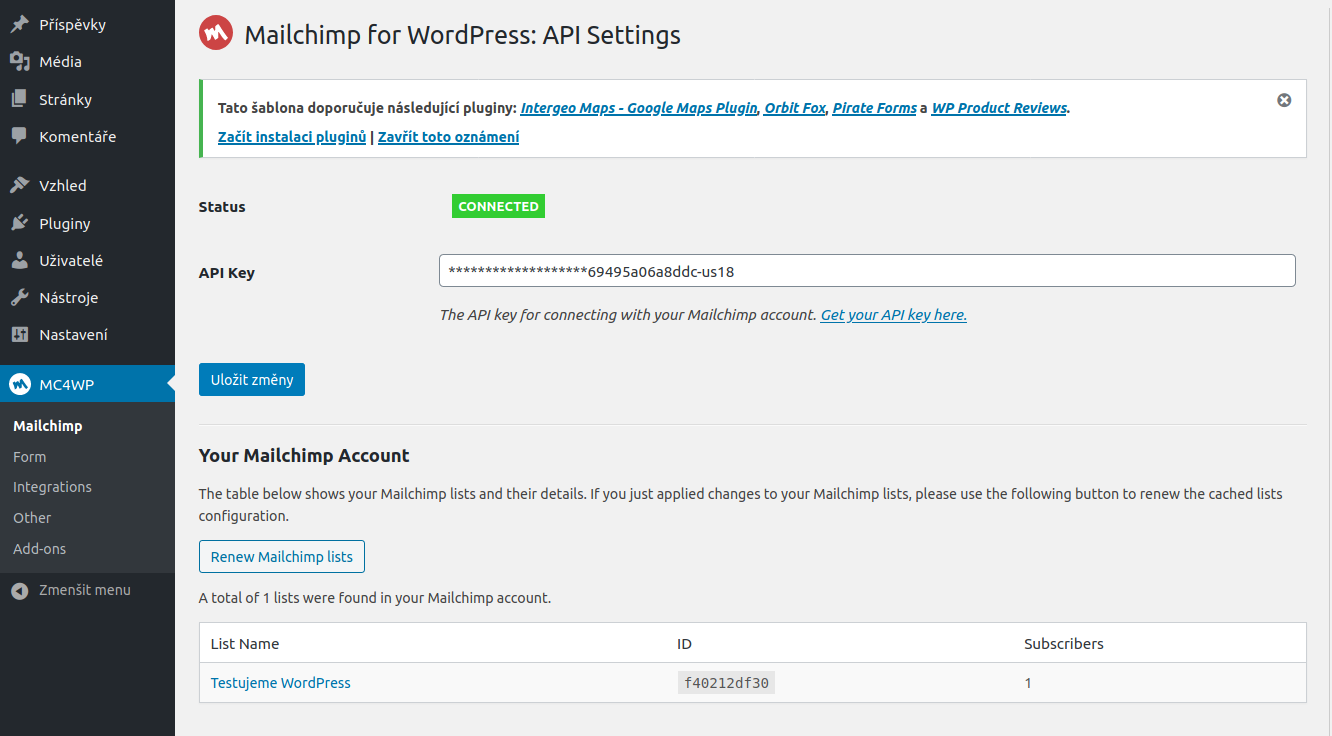Image resolution: width=1332 pixels, height=736 pixels.
Task: Open the Testujeme WordPress list link
Action: click(281, 683)
